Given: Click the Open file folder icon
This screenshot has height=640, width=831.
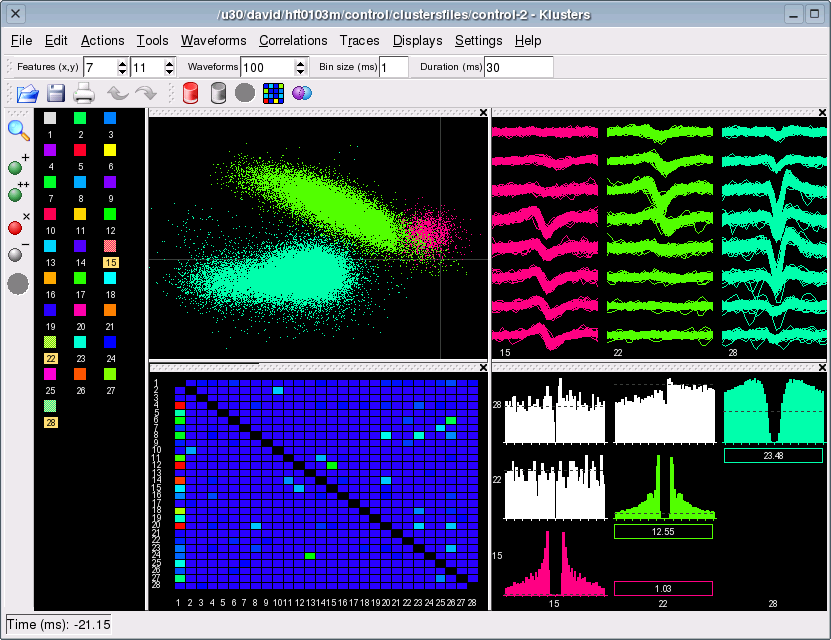Looking at the screenshot, I should [28, 93].
